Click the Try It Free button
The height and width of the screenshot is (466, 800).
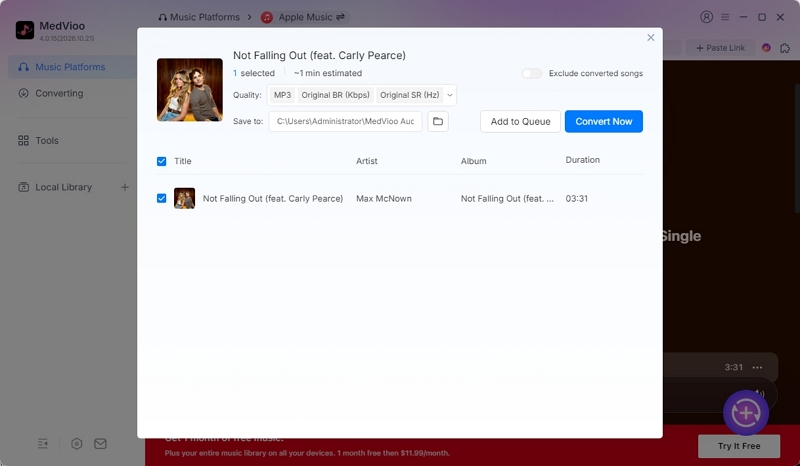point(739,446)
